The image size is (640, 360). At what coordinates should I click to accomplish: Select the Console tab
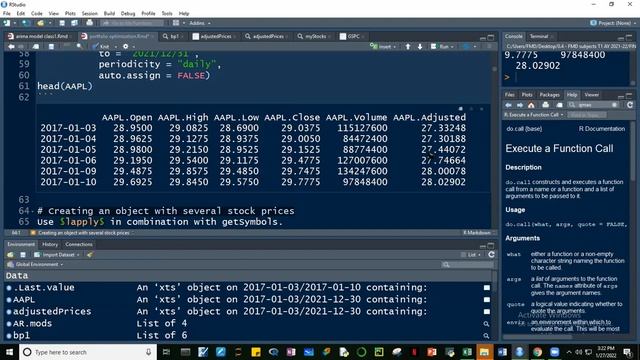click(x=513, y=36)
